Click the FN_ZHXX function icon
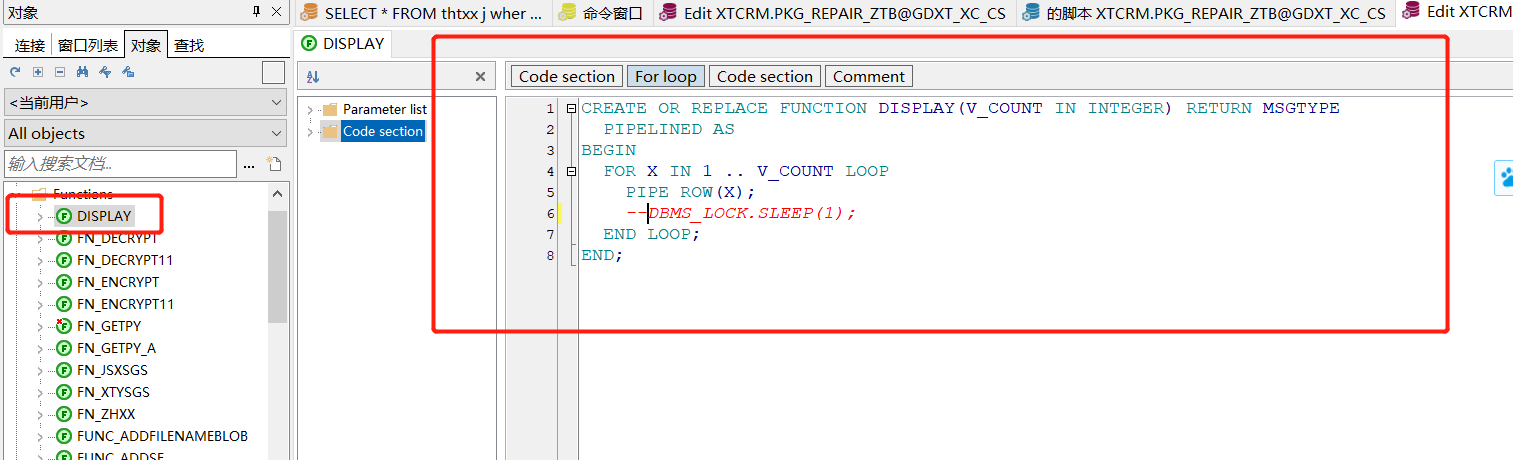The image size is (1513, 460). [x=64, y=414]
